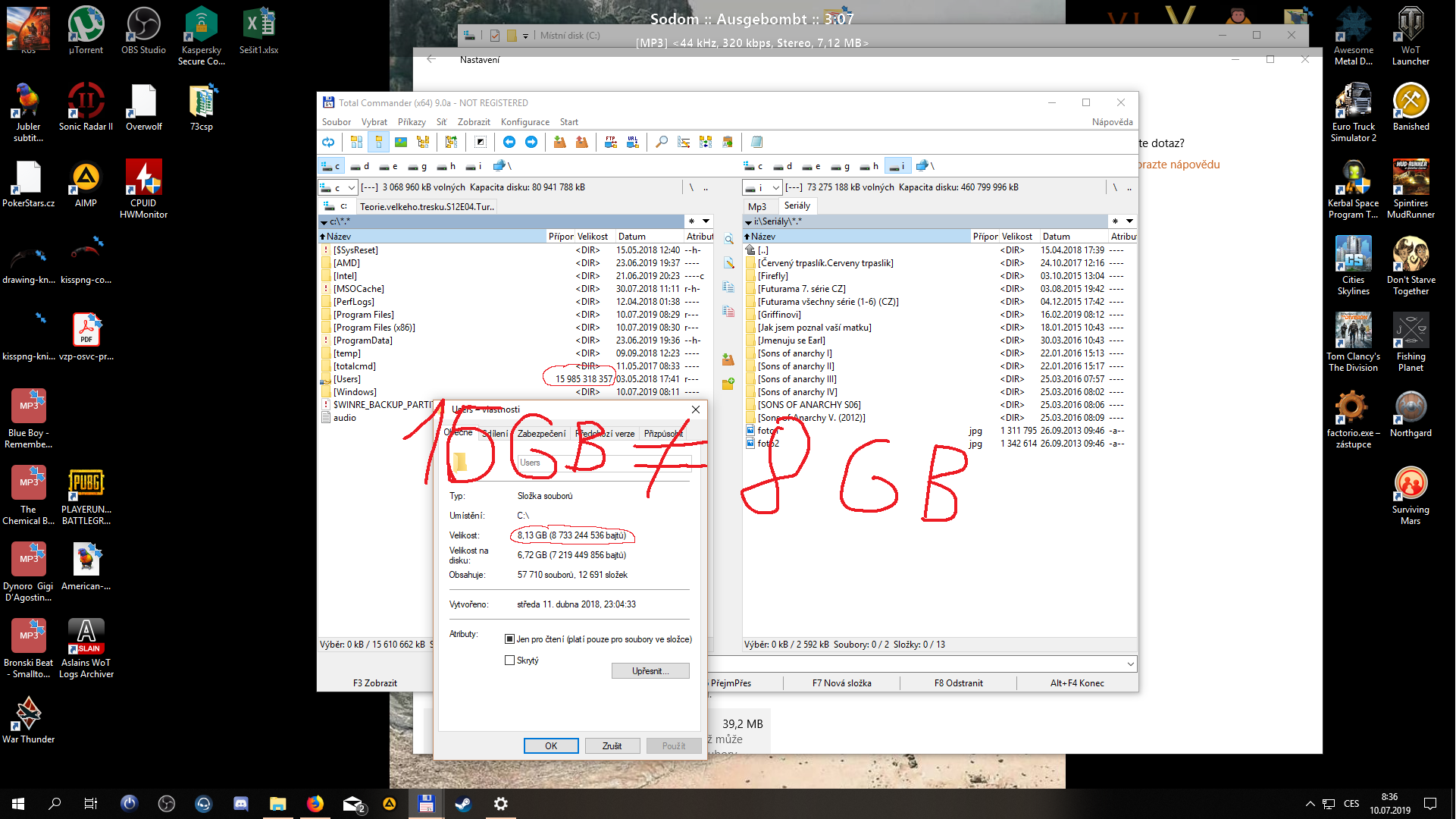Expand command line history dropdown

coord(1130,664)
